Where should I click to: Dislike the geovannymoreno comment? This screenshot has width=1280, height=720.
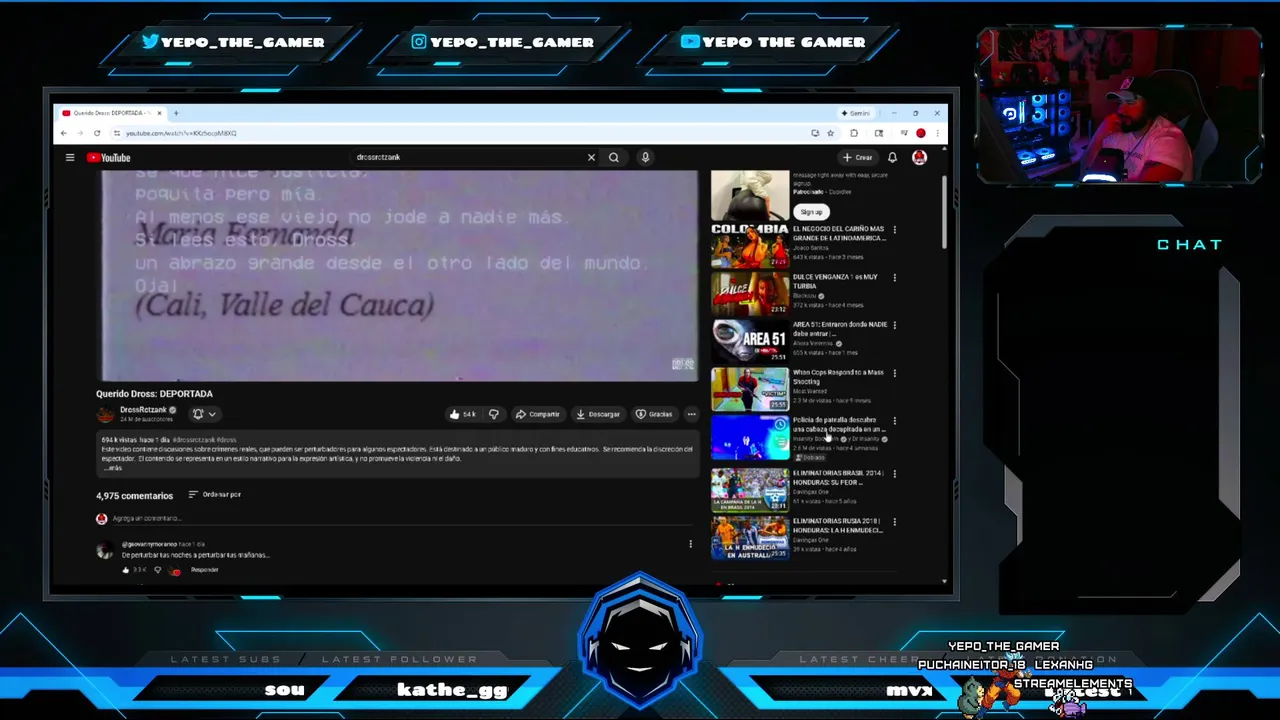(157, 570)
